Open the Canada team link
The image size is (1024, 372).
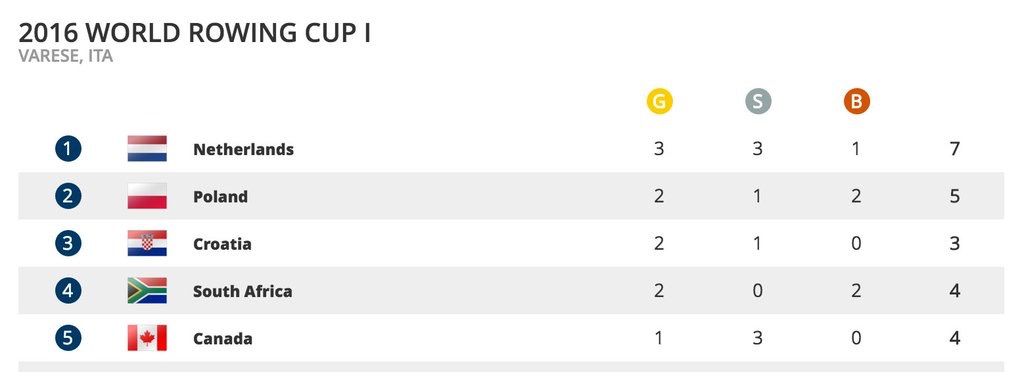coord(222,339)
